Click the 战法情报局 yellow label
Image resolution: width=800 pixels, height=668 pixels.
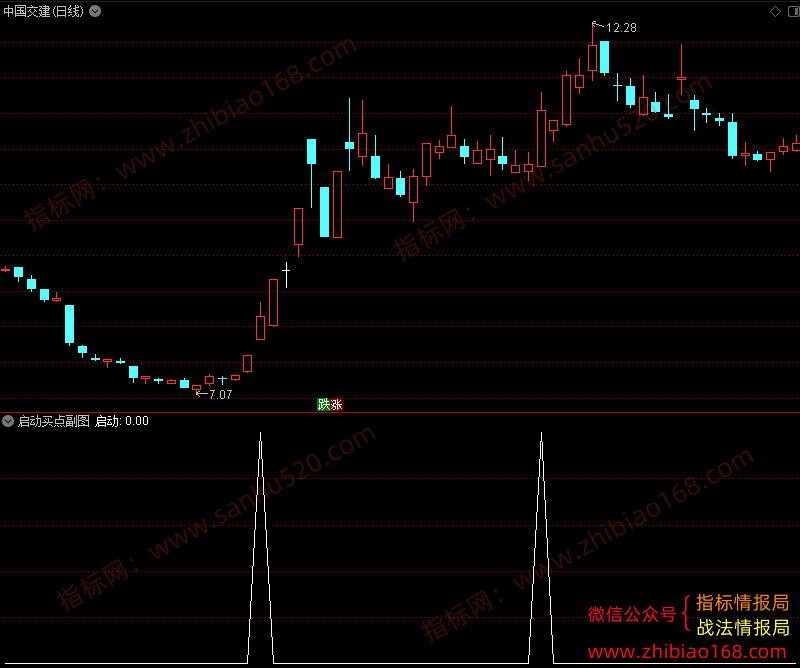(743, 628)
